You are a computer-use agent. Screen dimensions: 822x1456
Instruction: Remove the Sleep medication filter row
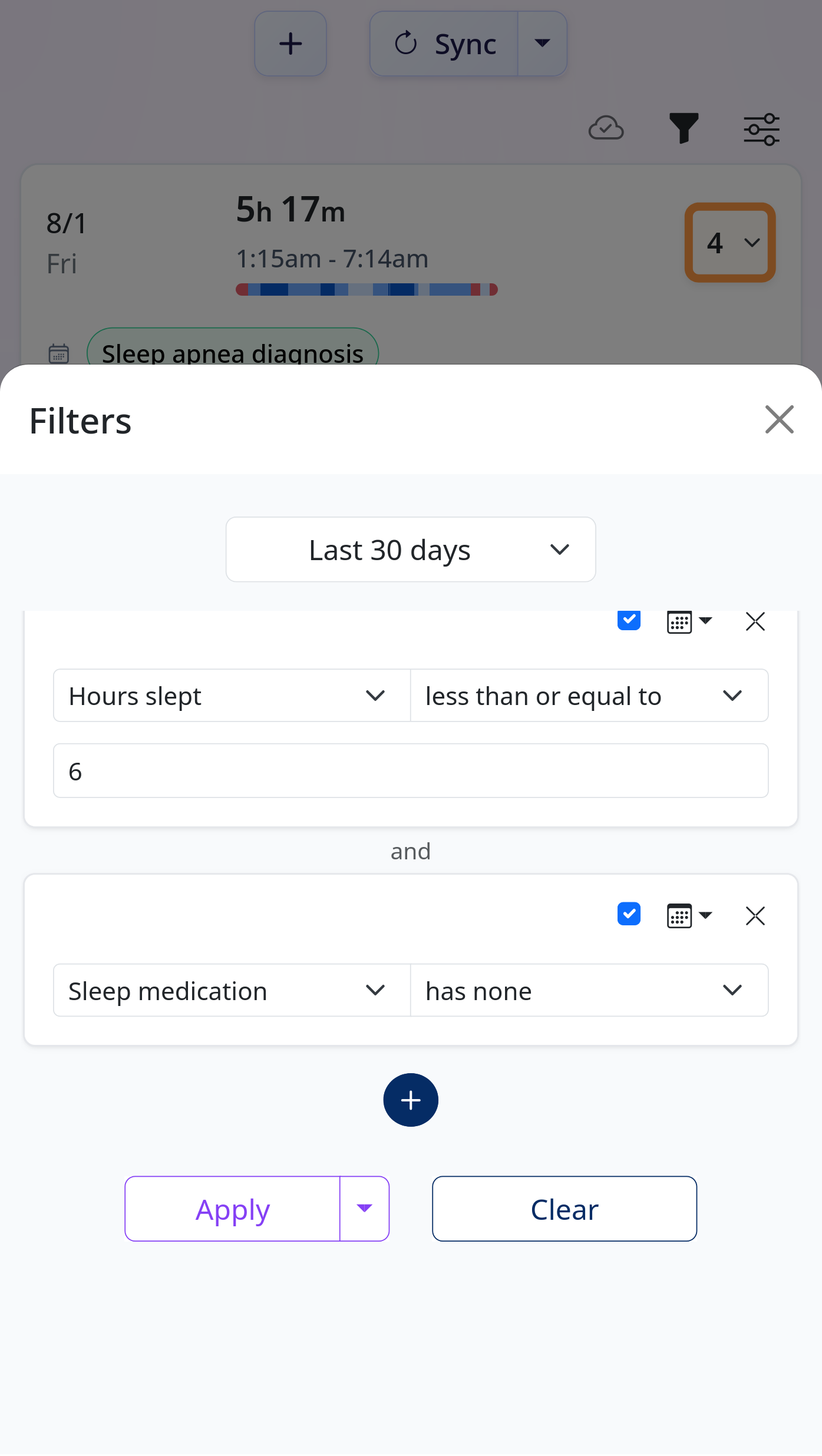755,916
